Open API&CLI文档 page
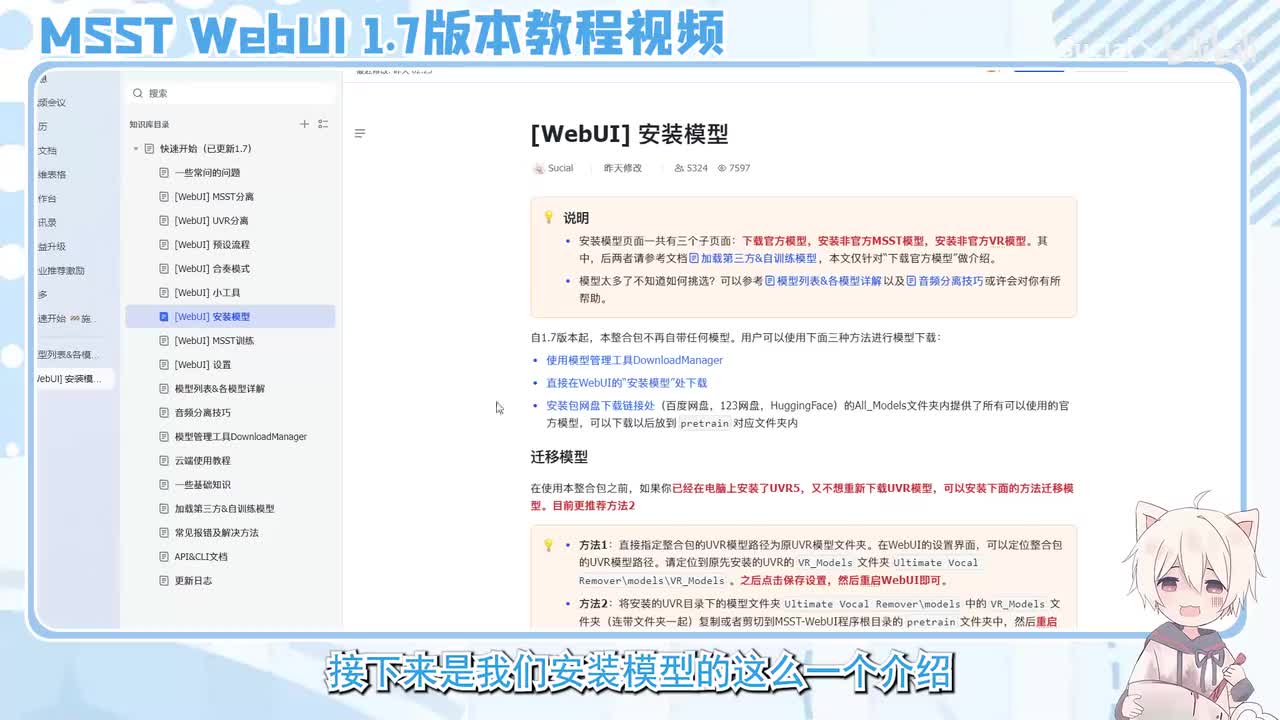Screen dimensions: 1280x720 (201, 557)
